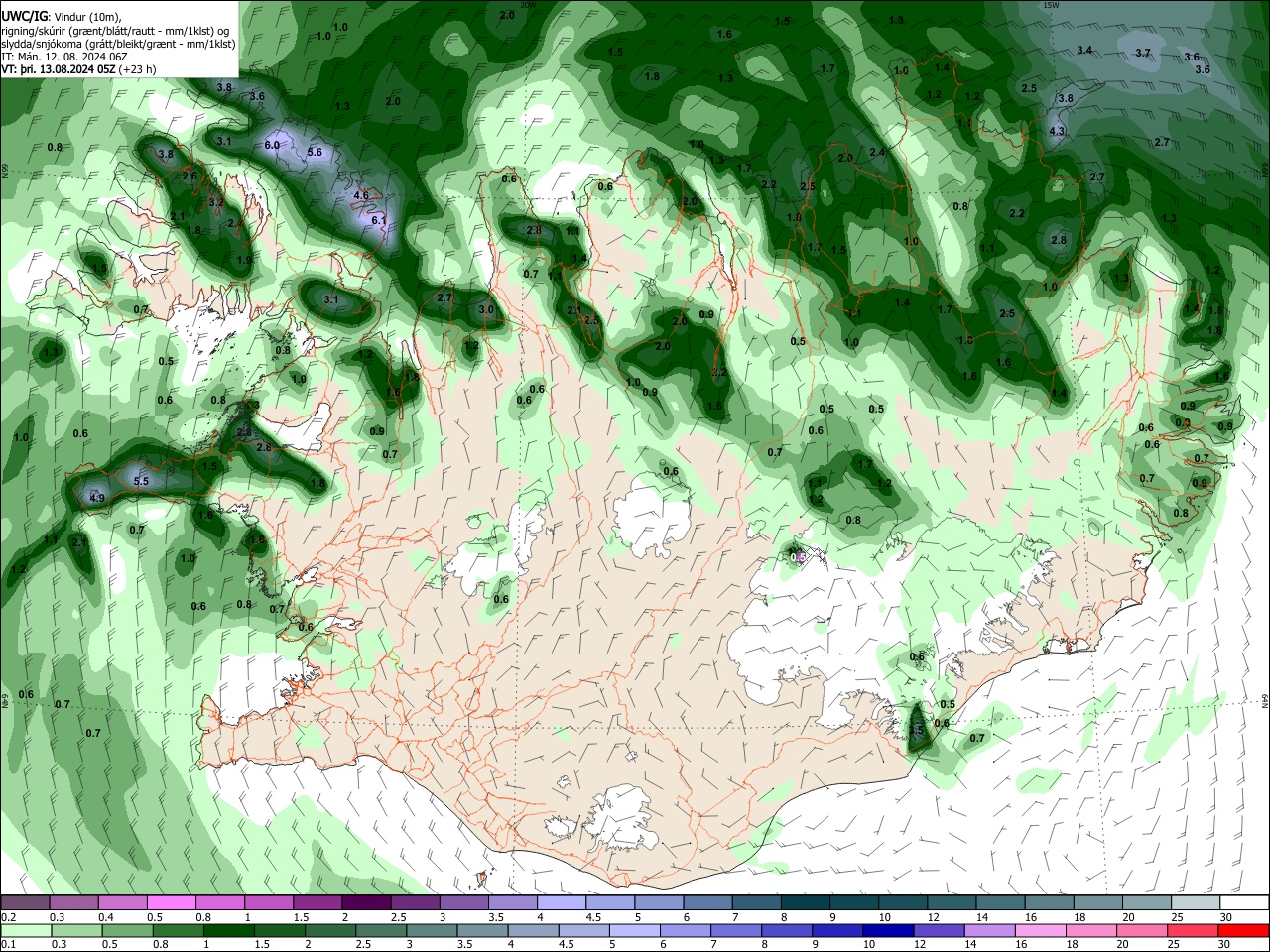Click the 15W longitude label
Screen dimensions: 1270x952
1052,5
